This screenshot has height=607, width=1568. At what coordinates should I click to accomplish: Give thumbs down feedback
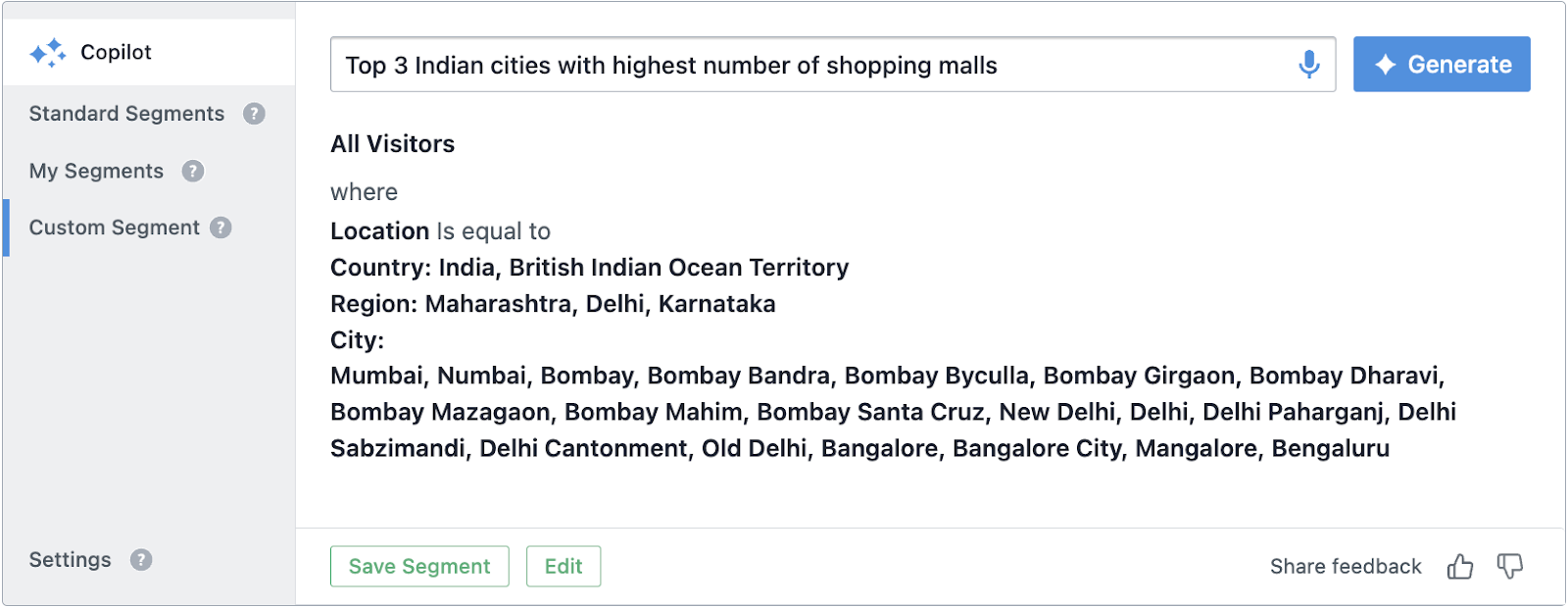click(1510, 567)
